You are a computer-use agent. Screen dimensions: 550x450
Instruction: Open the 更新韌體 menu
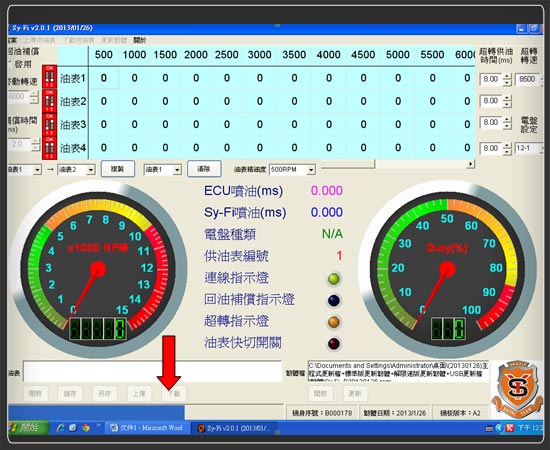[x=114, y=40]
